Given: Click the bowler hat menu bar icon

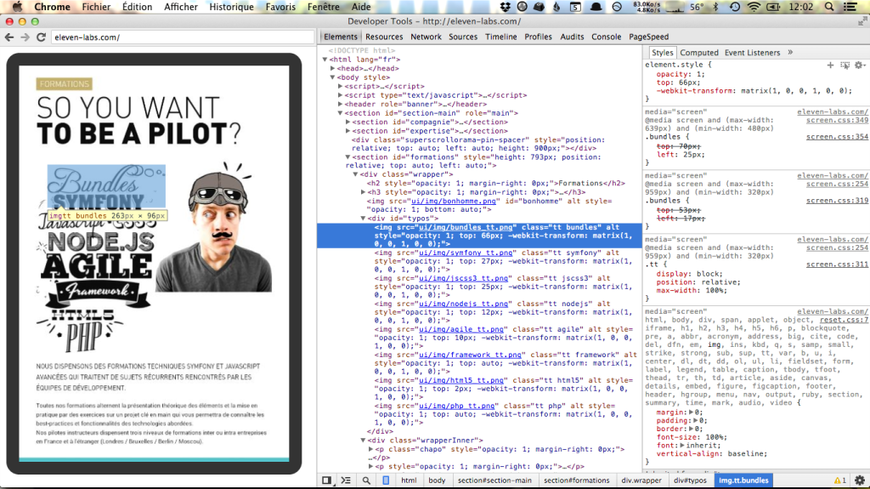Looking at the screenshot, I should point(596,7).
